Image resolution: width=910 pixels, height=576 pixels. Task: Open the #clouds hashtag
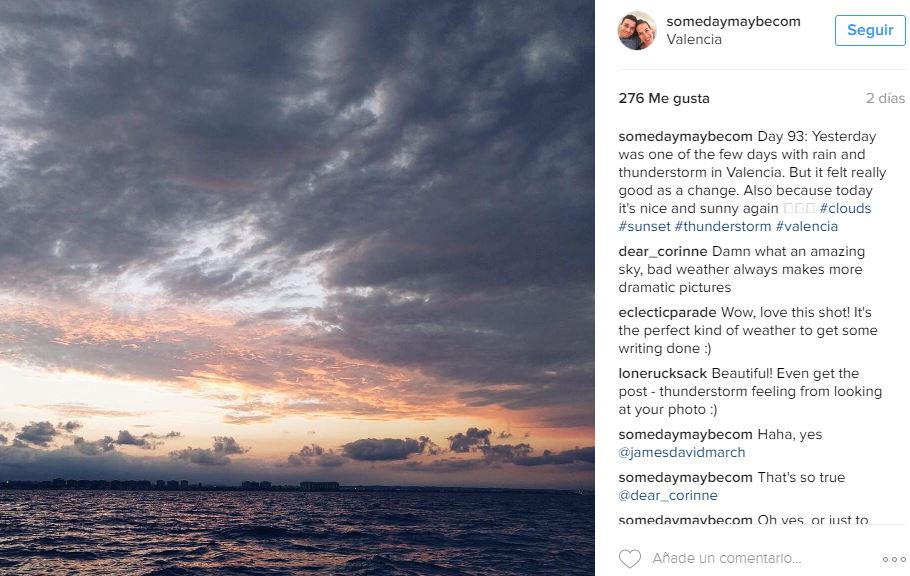[845, 209]
